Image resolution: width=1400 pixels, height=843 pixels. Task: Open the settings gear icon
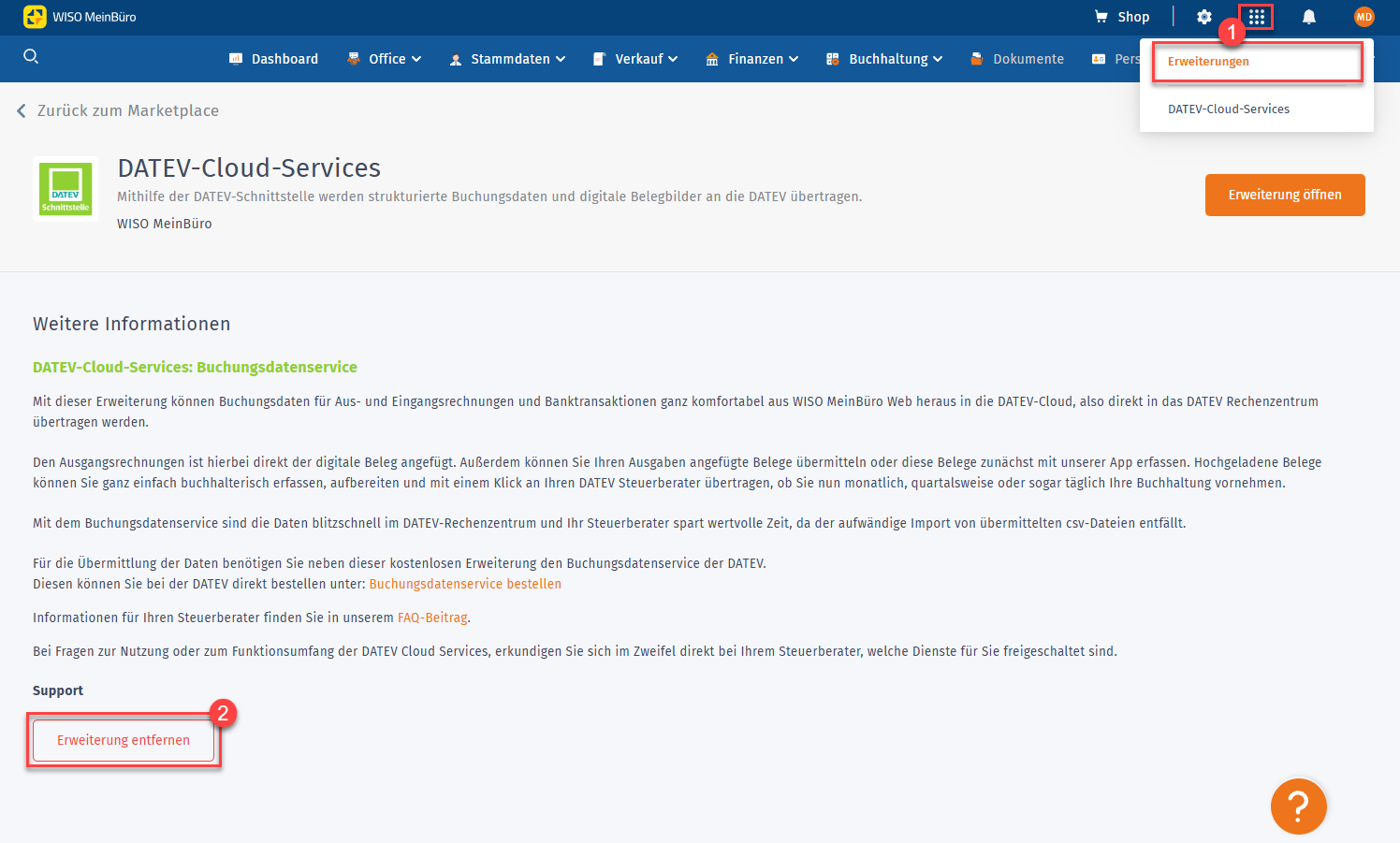pyautogui.click(x=1204, y=17)
